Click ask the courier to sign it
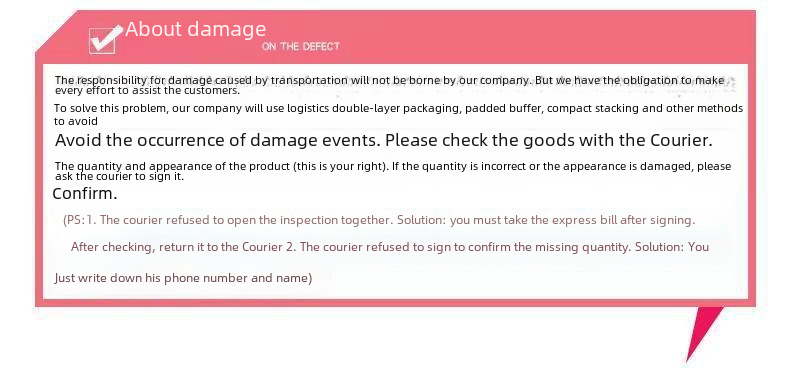 coord(119,177)
